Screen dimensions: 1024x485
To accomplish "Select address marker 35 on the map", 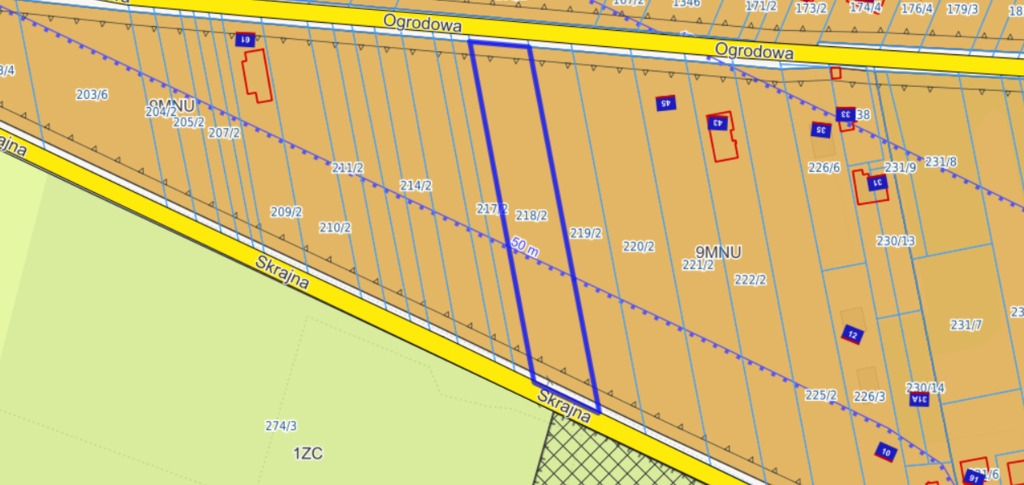I will coord(821,130).
